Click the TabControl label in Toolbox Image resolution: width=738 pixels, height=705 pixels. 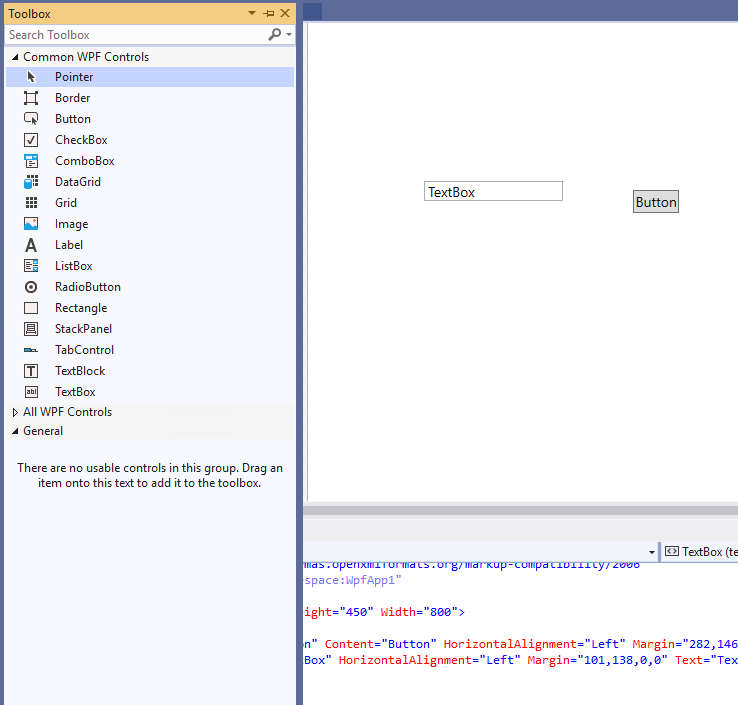(84, 350)
